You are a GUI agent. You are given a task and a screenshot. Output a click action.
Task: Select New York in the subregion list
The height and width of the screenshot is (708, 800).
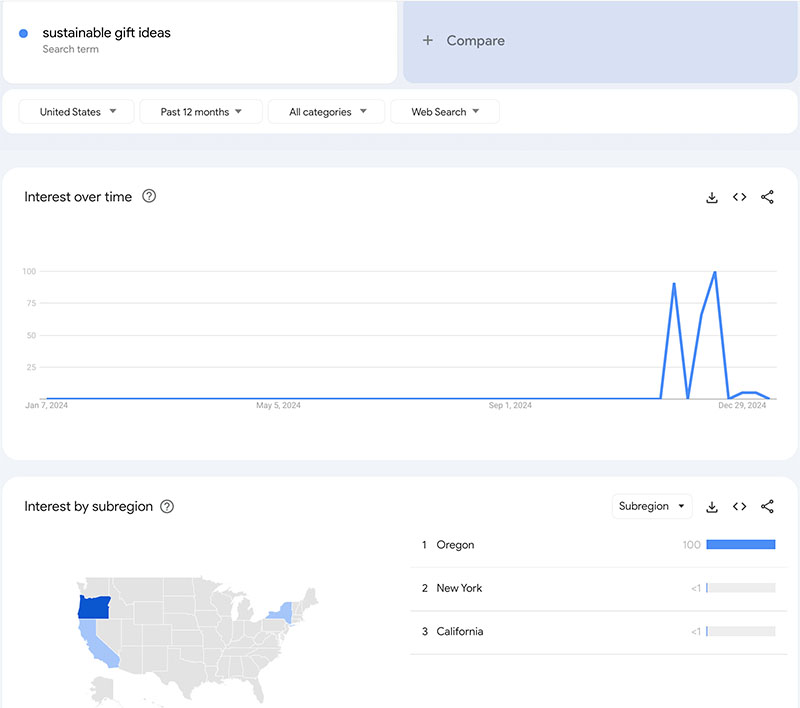461,588
